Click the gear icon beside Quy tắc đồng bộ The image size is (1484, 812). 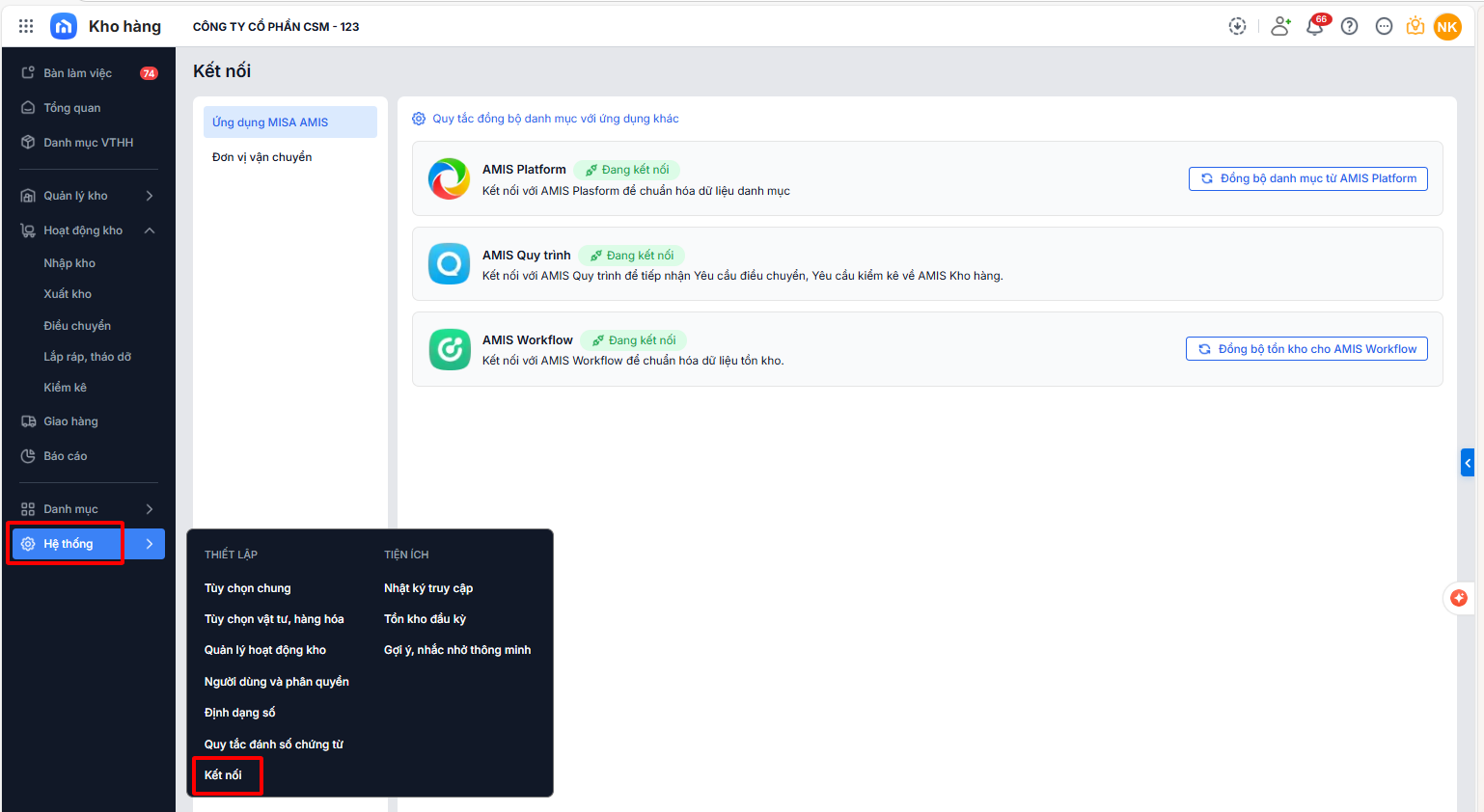(x=419, y=119)
